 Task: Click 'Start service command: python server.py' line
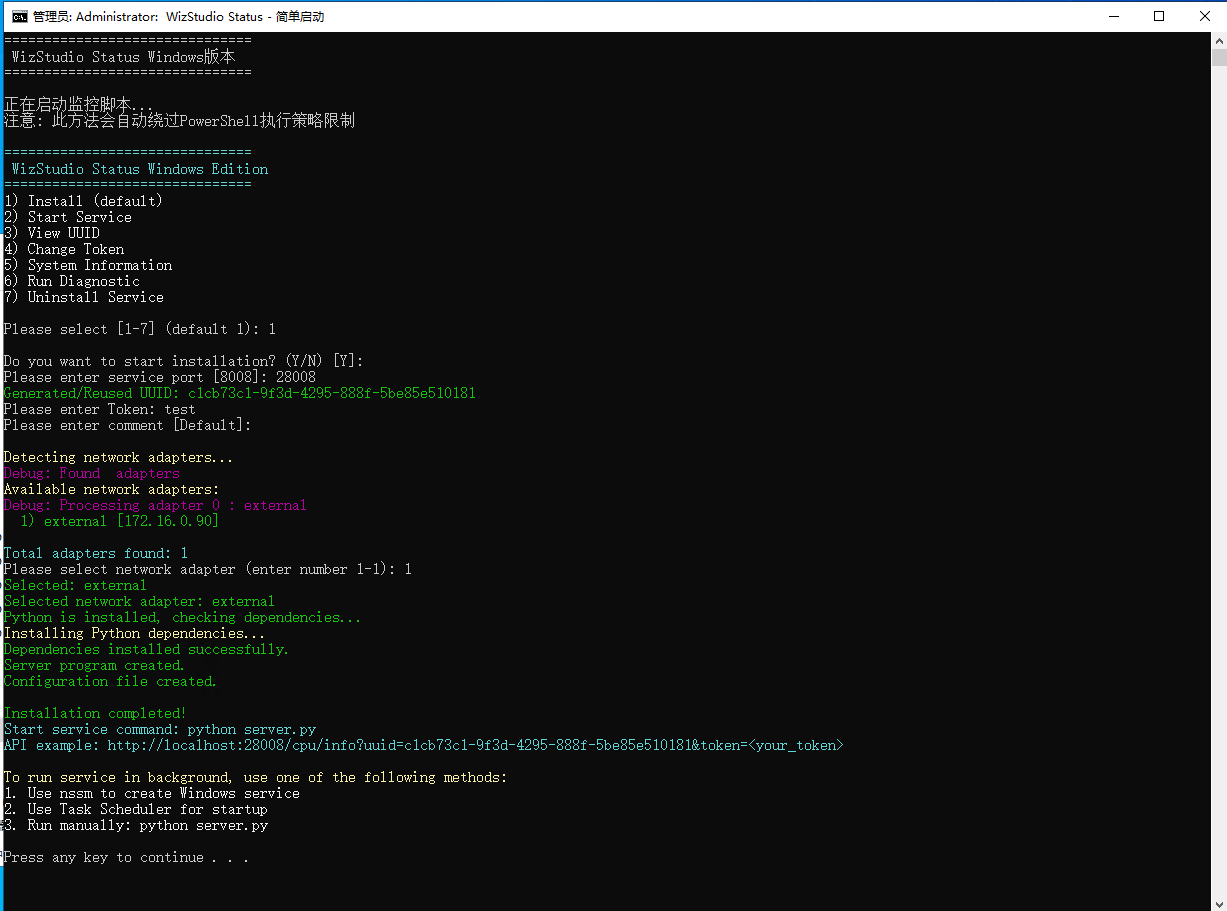160,729
